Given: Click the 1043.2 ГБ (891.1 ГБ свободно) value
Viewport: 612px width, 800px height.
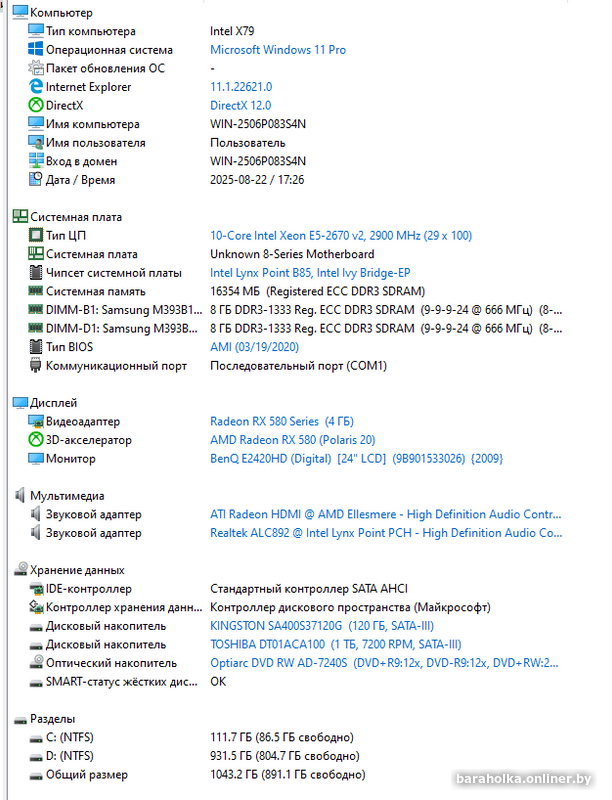Looking at the screenshot, I should pyautogui.click(x=288, y=774).
